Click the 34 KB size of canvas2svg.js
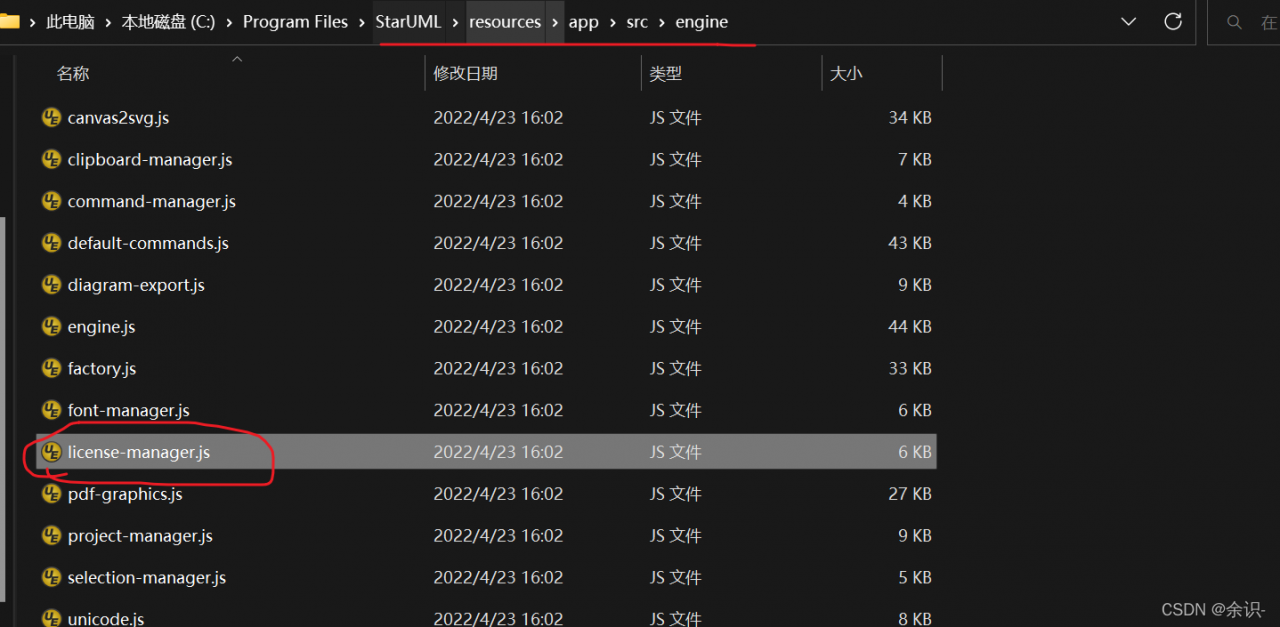Viewport: 1280px width, 627px height. pos(910,118)
